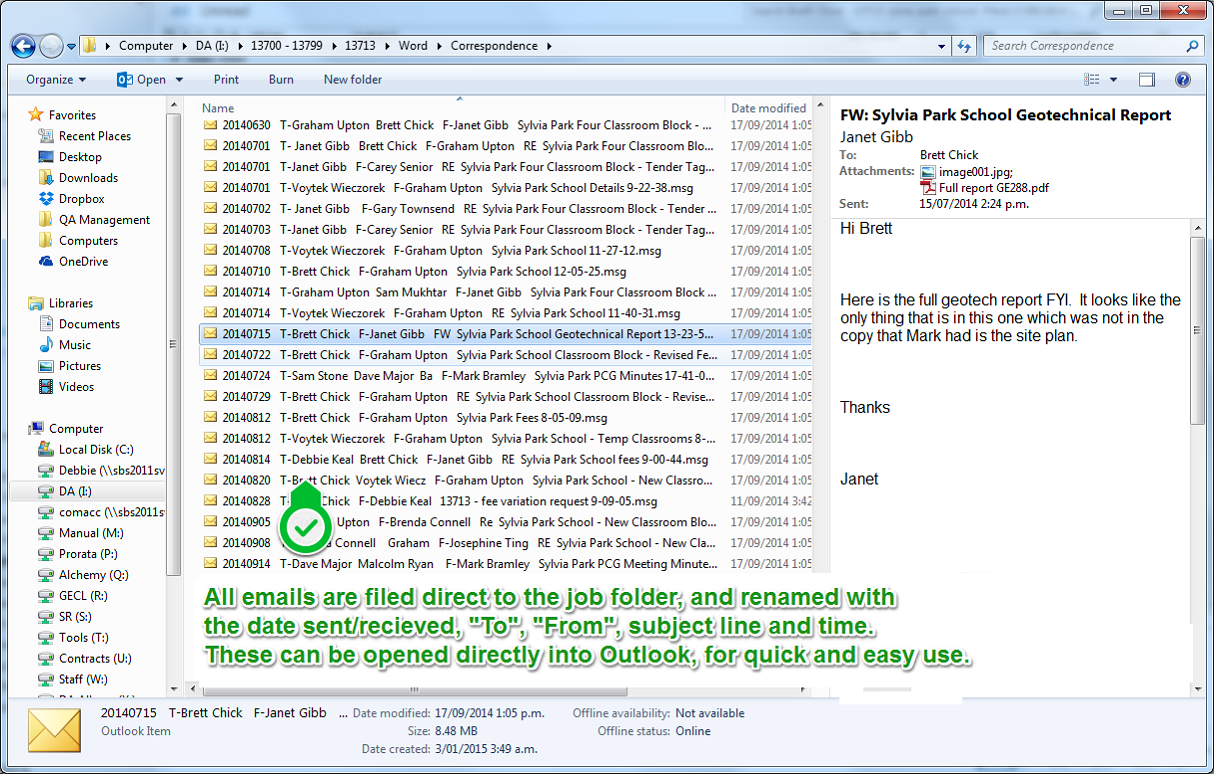
Task: Expand the change view options arrow
Action: pos(1114,80)
